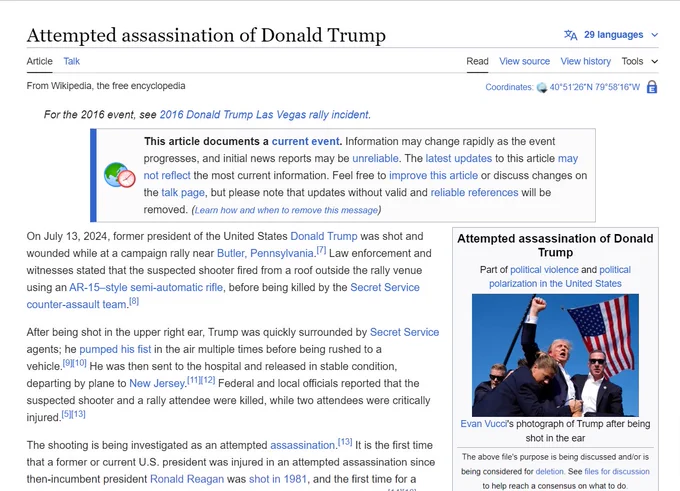The width and height of the screenshot is (680, 491).
Task: Click citation reference [9]
Action: click(67, 363)
